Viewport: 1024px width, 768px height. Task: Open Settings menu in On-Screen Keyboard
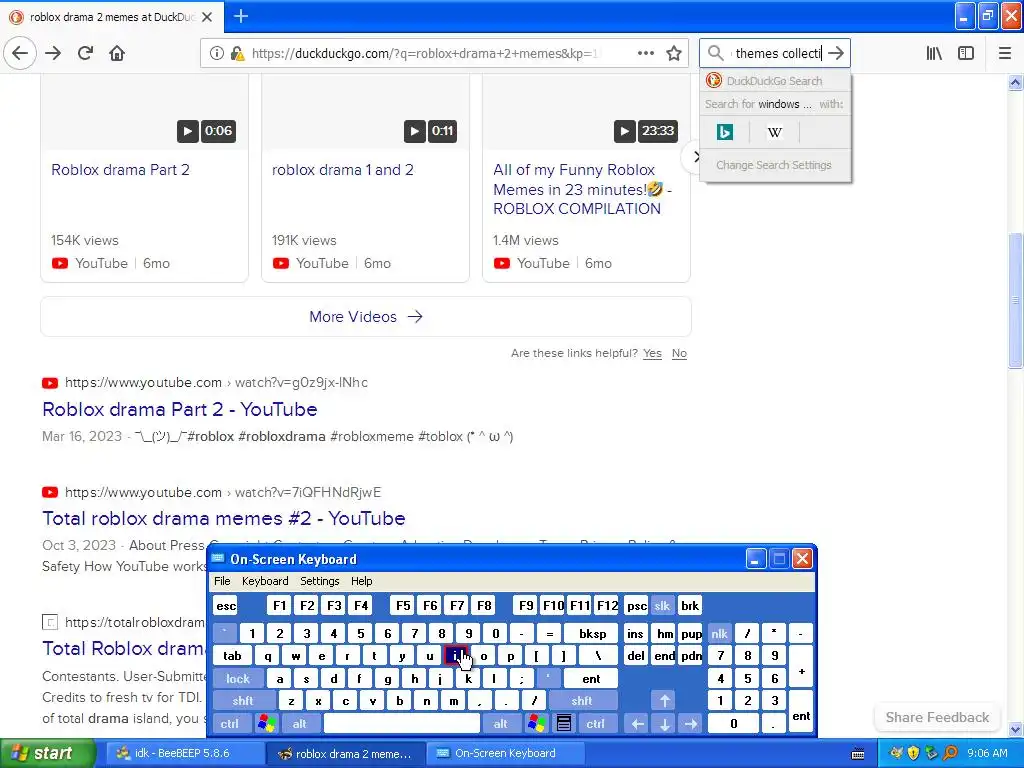tap(319, 581)
